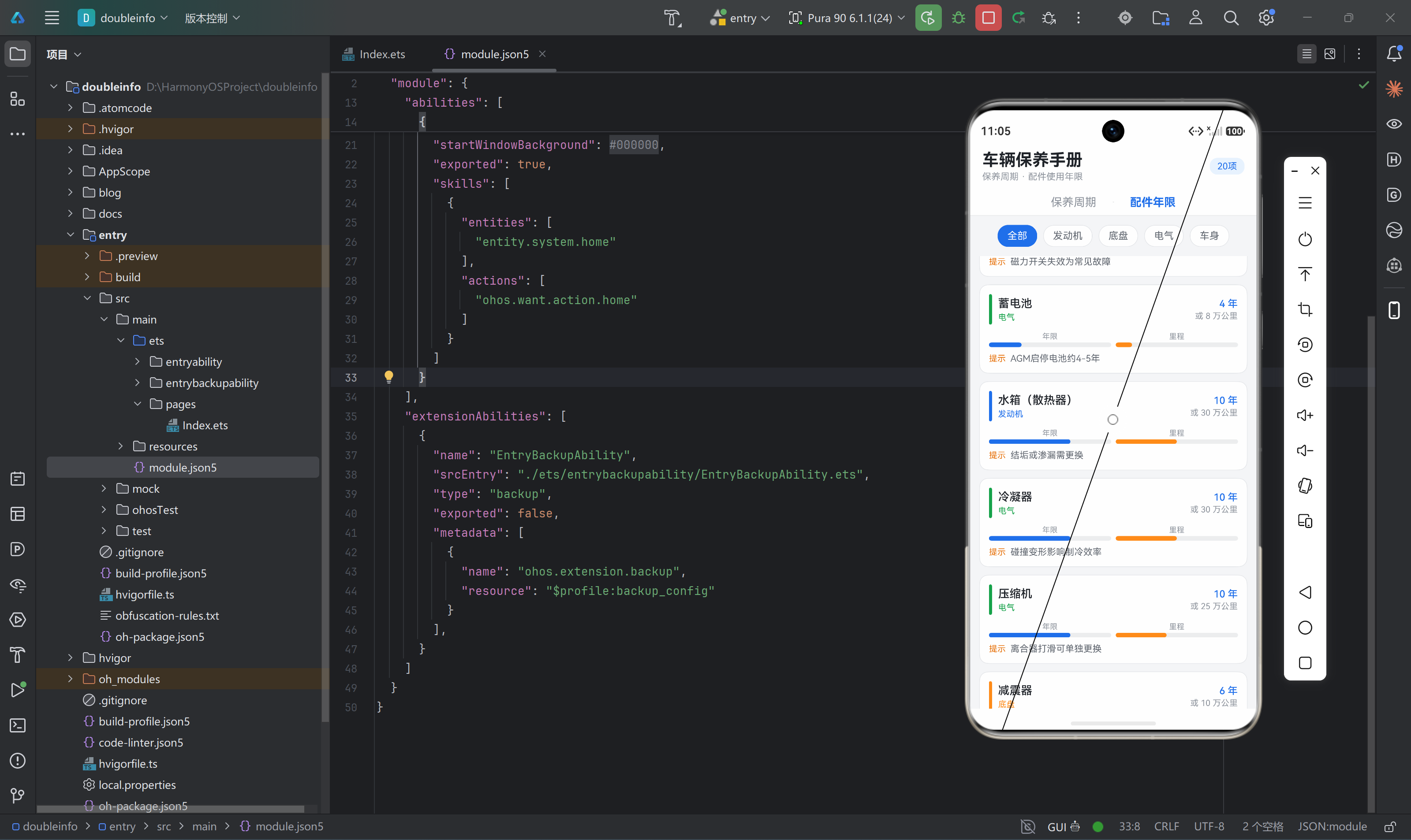This screenshot has width=1411, height=840.
Task: Select the 全部 filter chip
Action: 1017,235
